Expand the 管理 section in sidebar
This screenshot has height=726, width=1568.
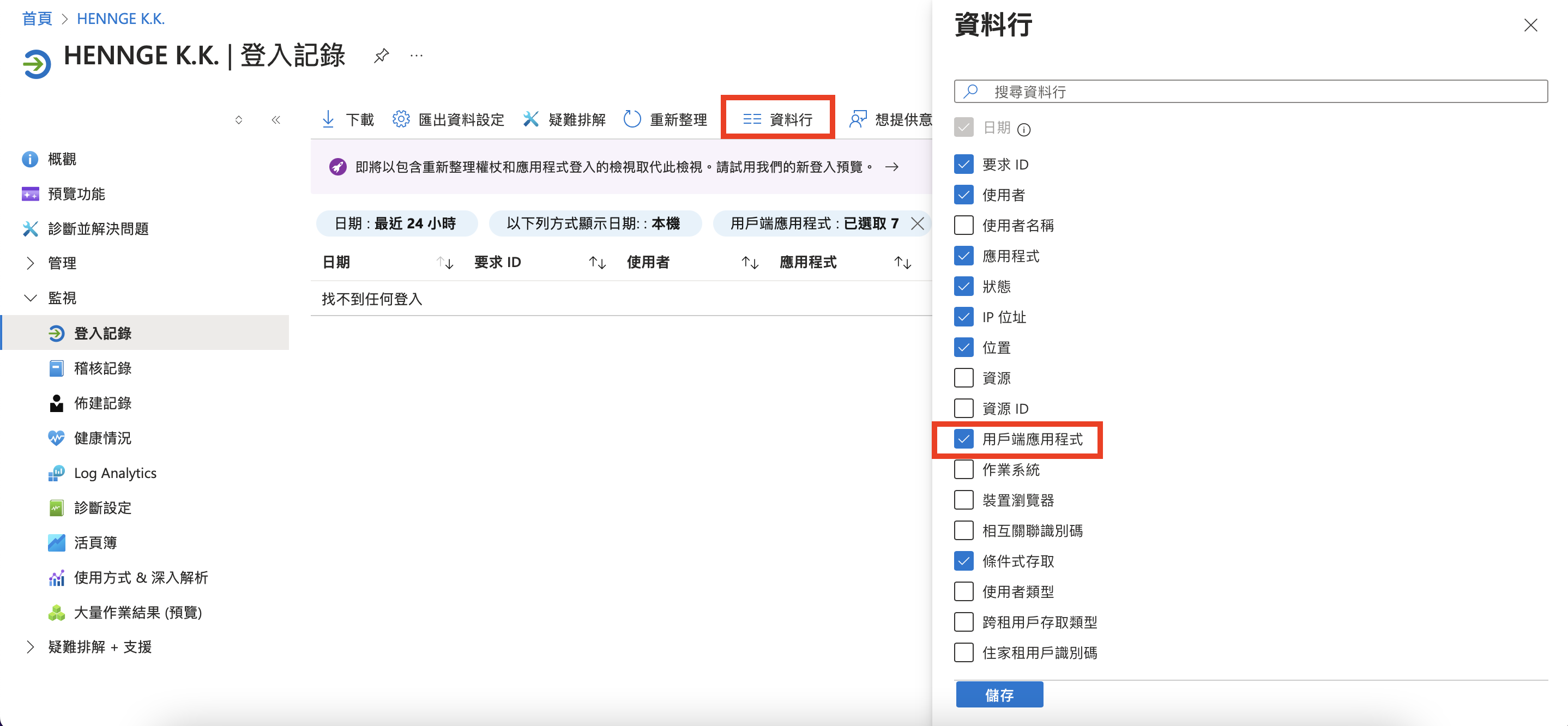[30, 263]
